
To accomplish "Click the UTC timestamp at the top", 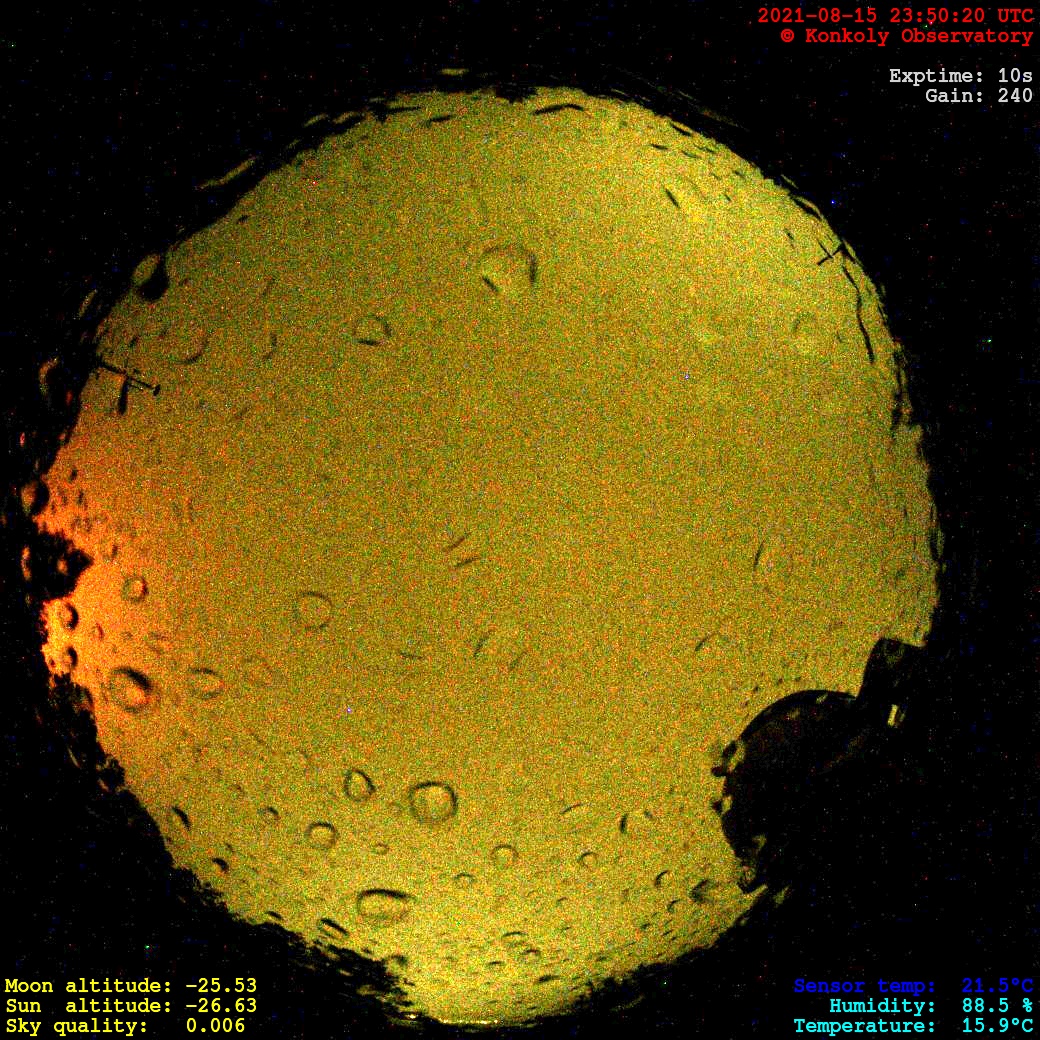I will click(x=895, y=15).
